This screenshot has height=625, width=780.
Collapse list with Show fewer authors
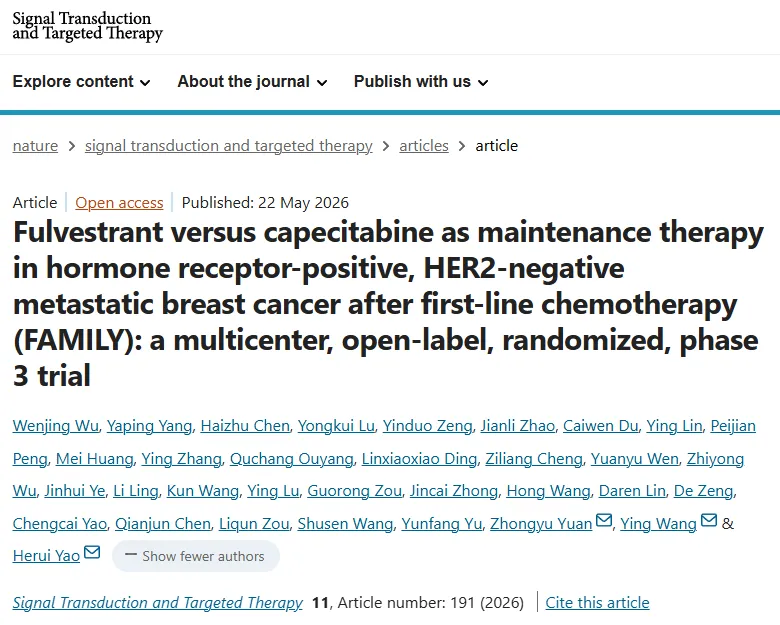[195, 556]
